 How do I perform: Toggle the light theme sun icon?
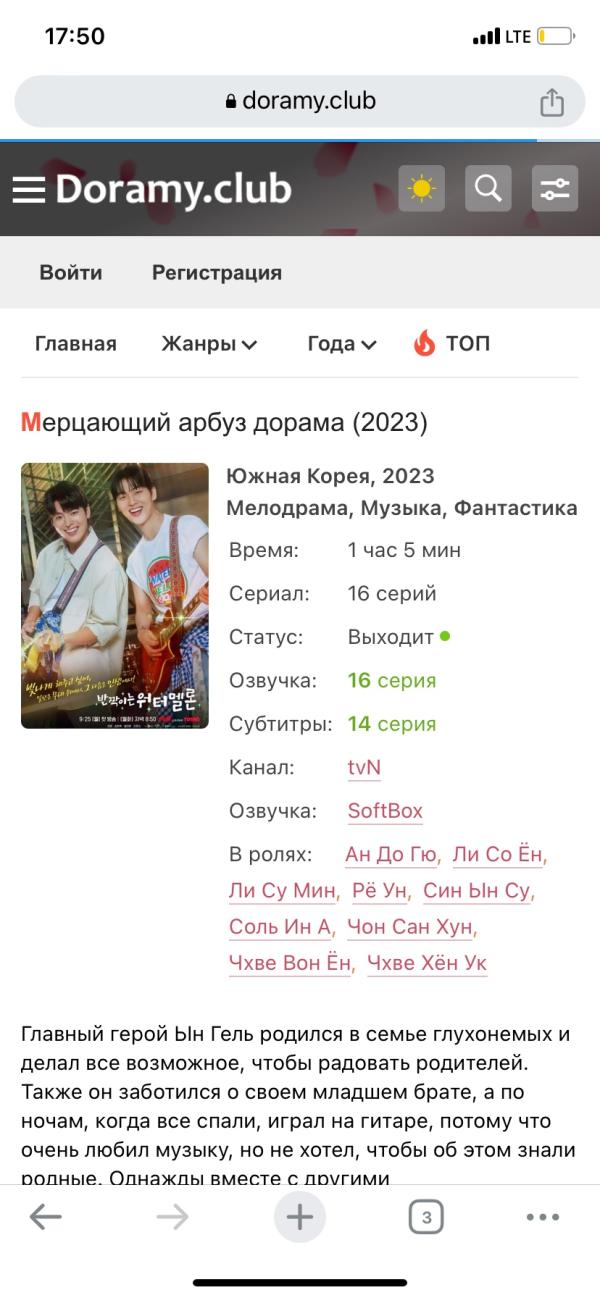click(421, 188)
